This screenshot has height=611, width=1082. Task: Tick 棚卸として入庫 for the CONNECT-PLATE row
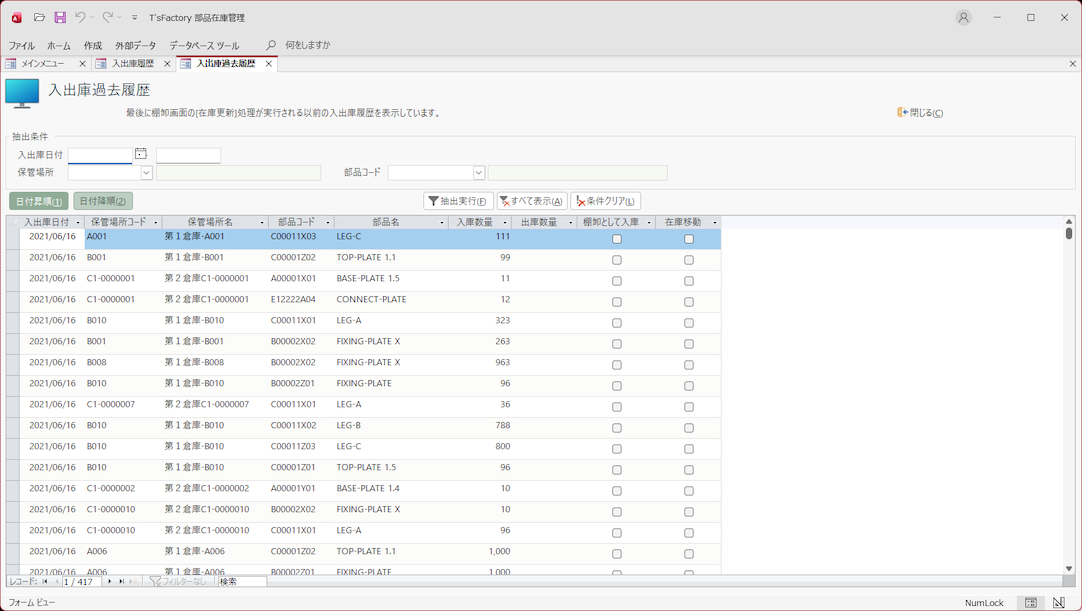[x=617, y=302]
